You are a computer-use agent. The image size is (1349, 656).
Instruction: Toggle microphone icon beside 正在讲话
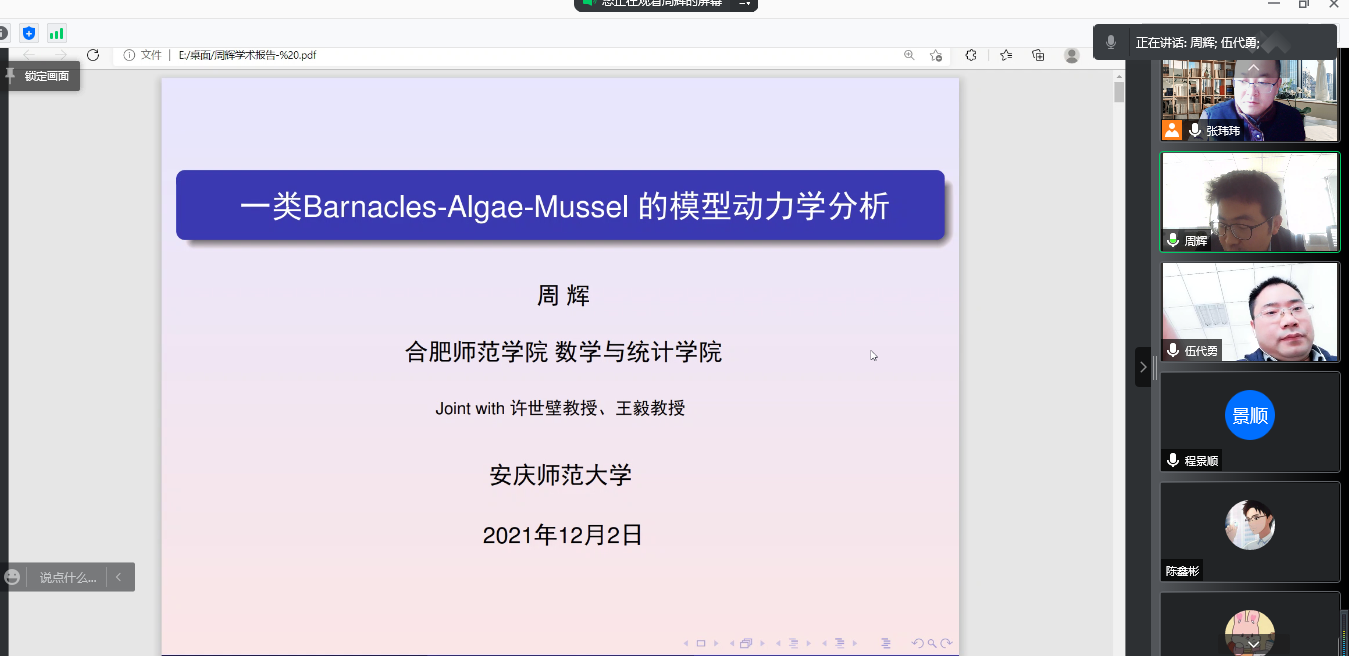click(x=1111, y=43)
